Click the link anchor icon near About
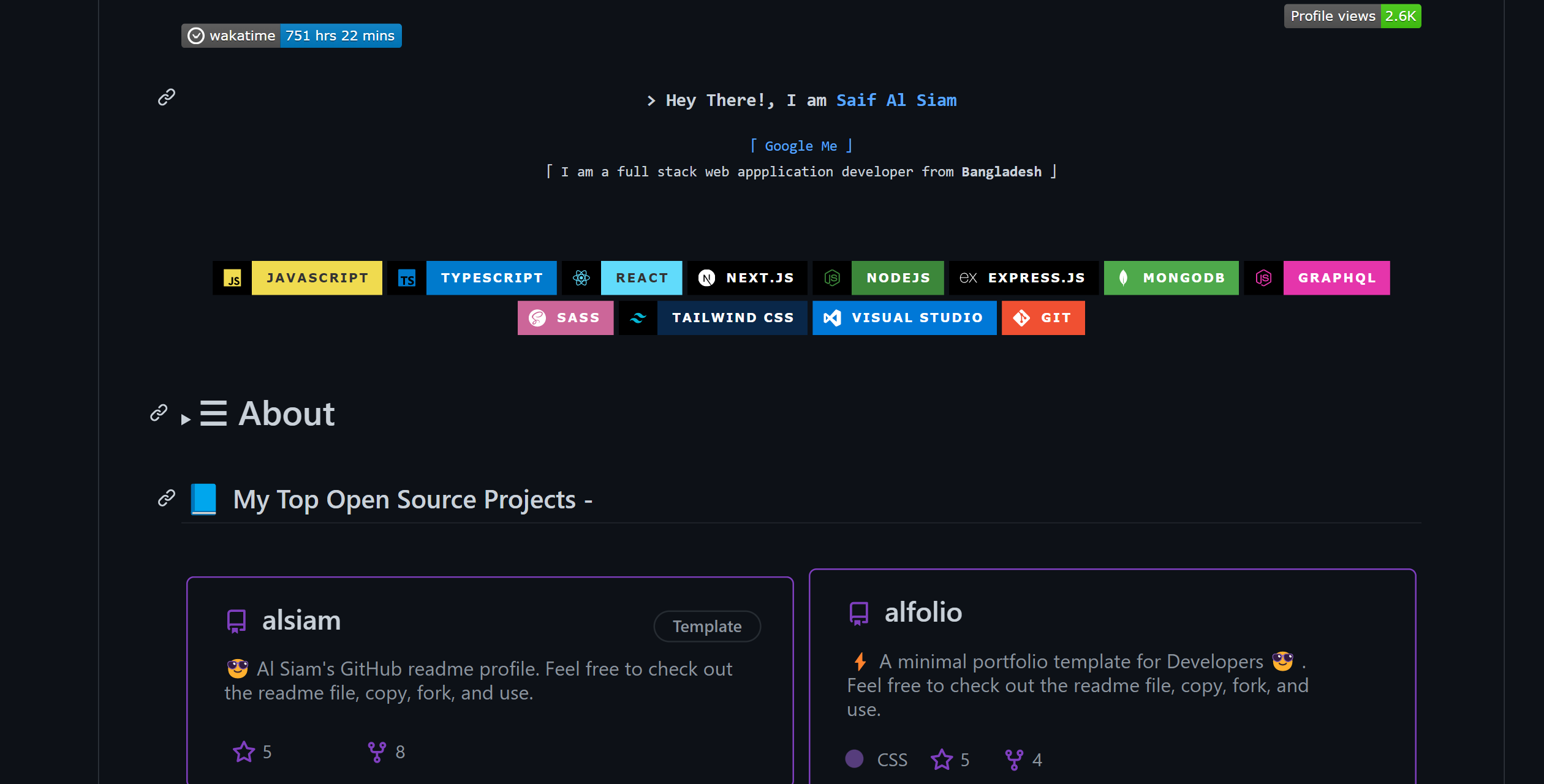The image size is (1544, 784). click(159, 412)
